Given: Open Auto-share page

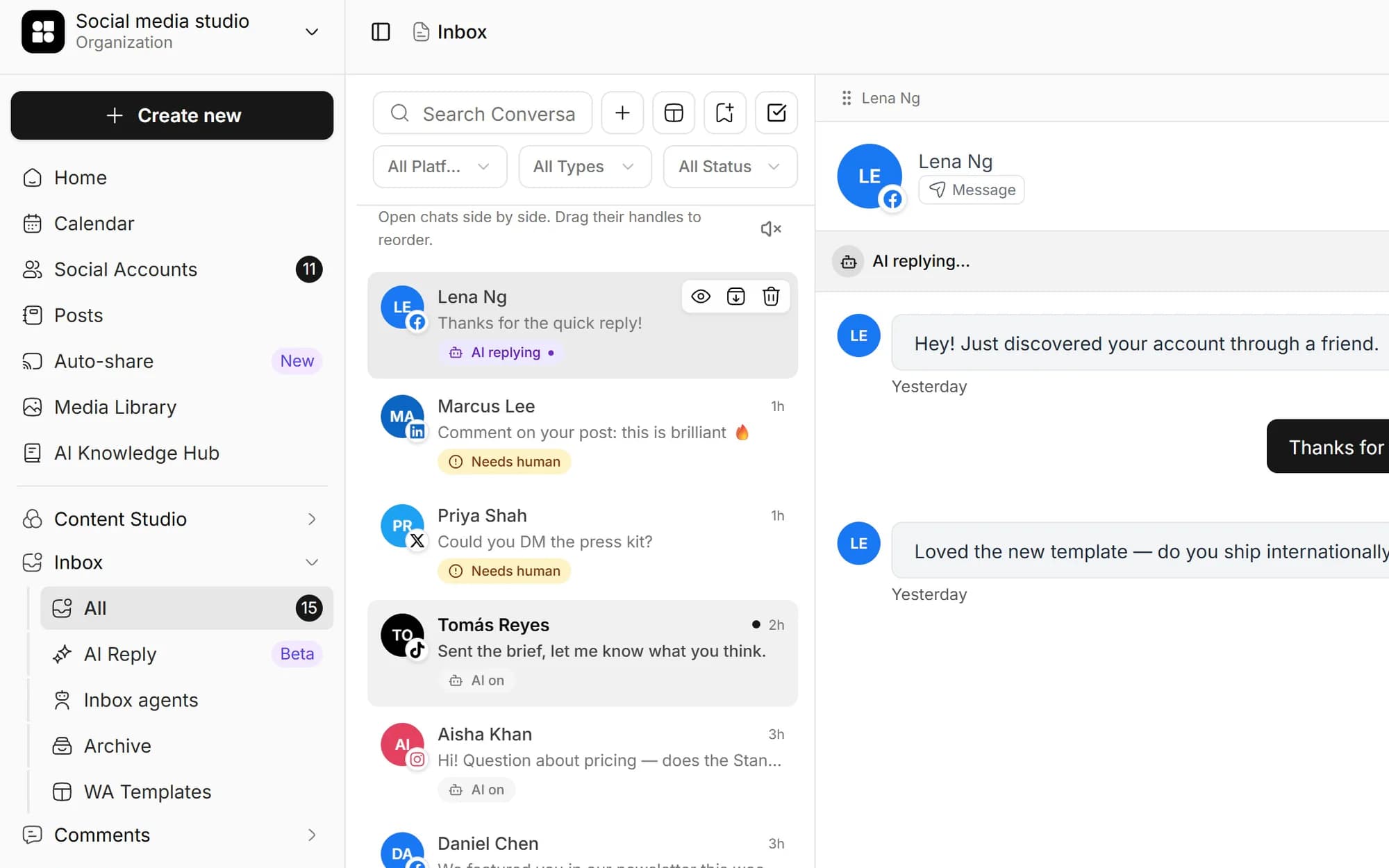Looking at the screenshot, I should (172, 361).
